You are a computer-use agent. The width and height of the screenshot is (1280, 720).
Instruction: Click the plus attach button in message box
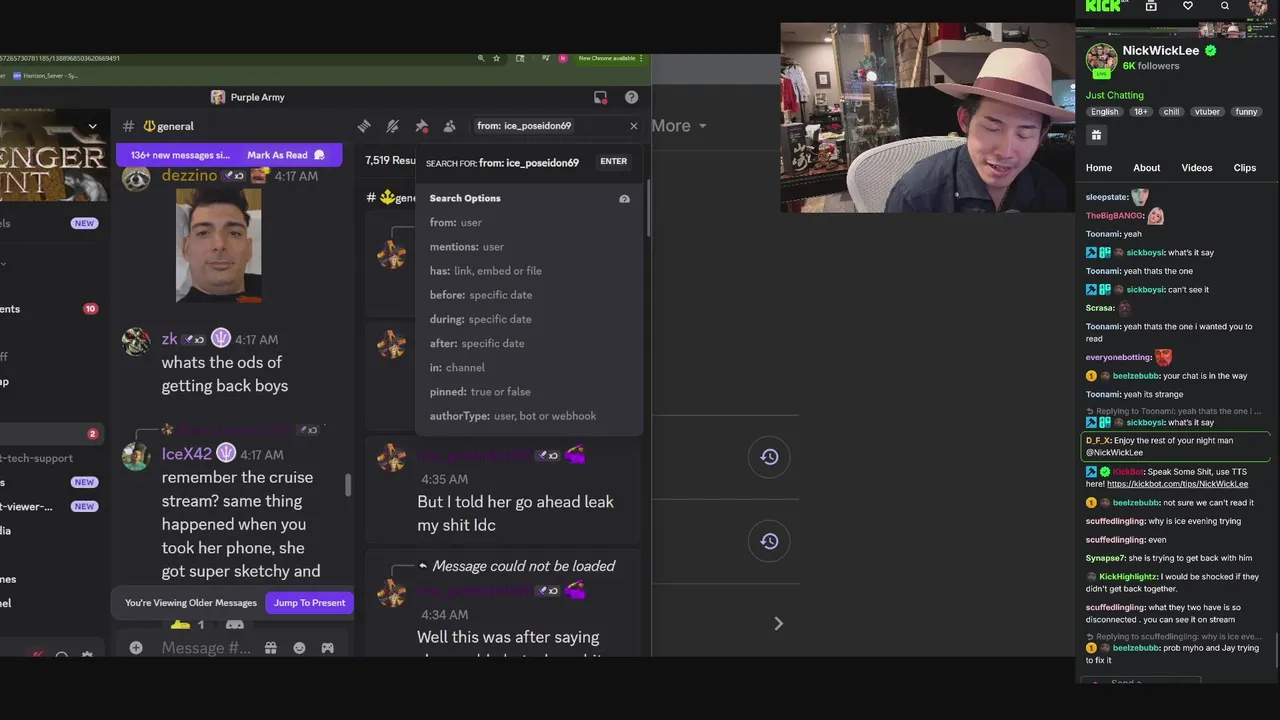[x=136, y=648]
